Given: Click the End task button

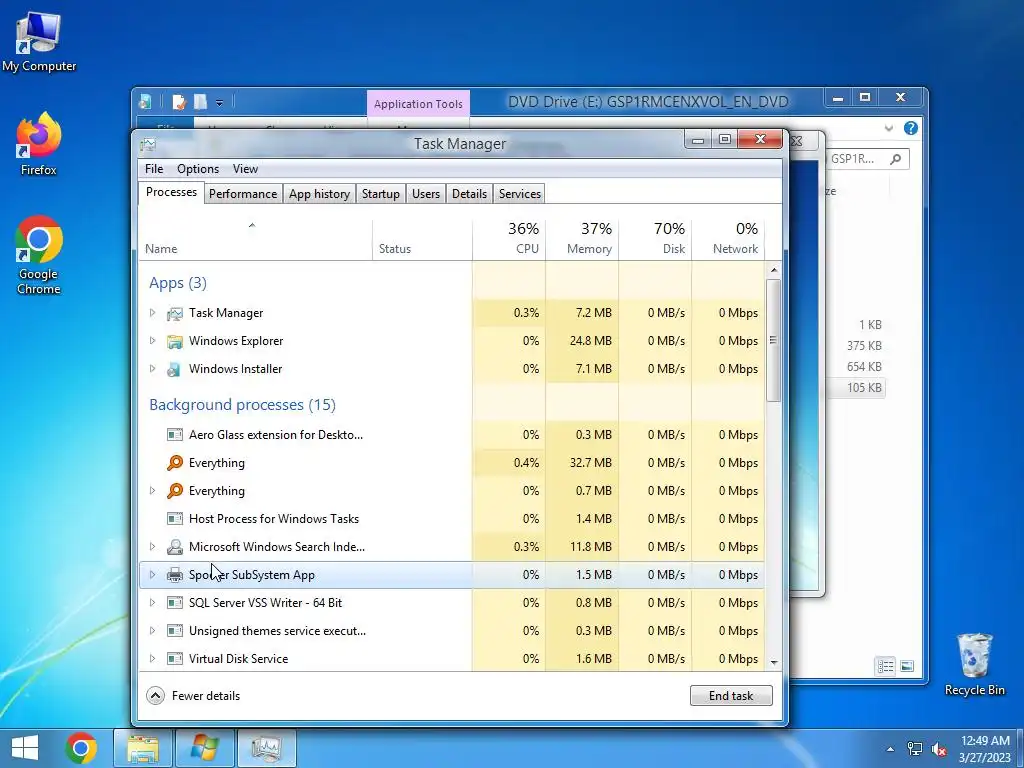Looking at the screenshot, I should (x=731, y=696).
